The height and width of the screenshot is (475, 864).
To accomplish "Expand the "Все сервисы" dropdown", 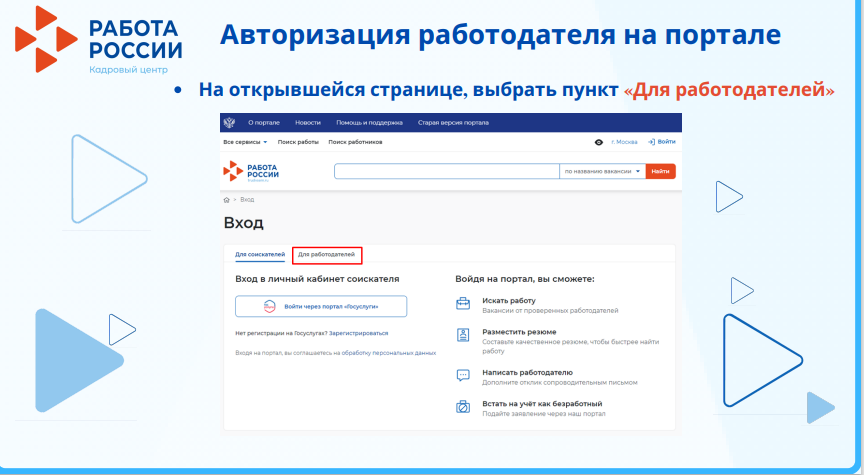I will tap(245, 142).
